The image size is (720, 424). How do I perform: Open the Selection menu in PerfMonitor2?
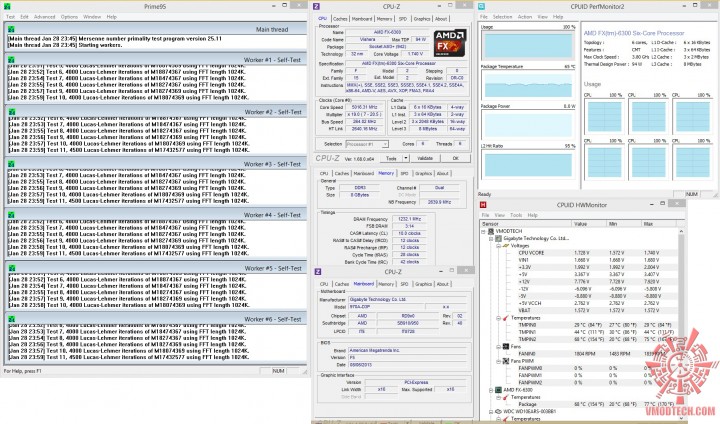(502, 17)
